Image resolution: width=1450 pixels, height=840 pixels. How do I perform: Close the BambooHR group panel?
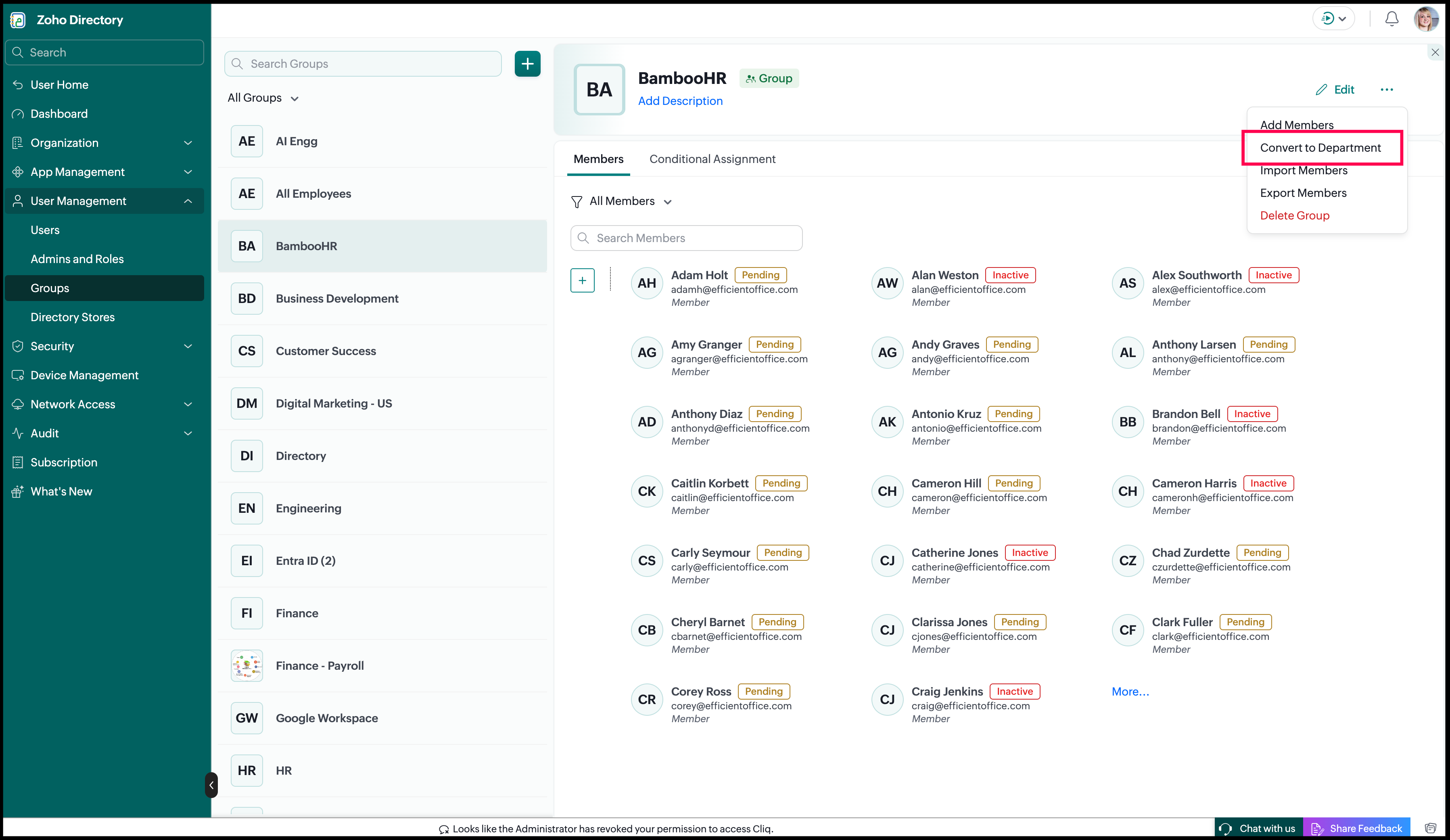tap(1435, 52)
